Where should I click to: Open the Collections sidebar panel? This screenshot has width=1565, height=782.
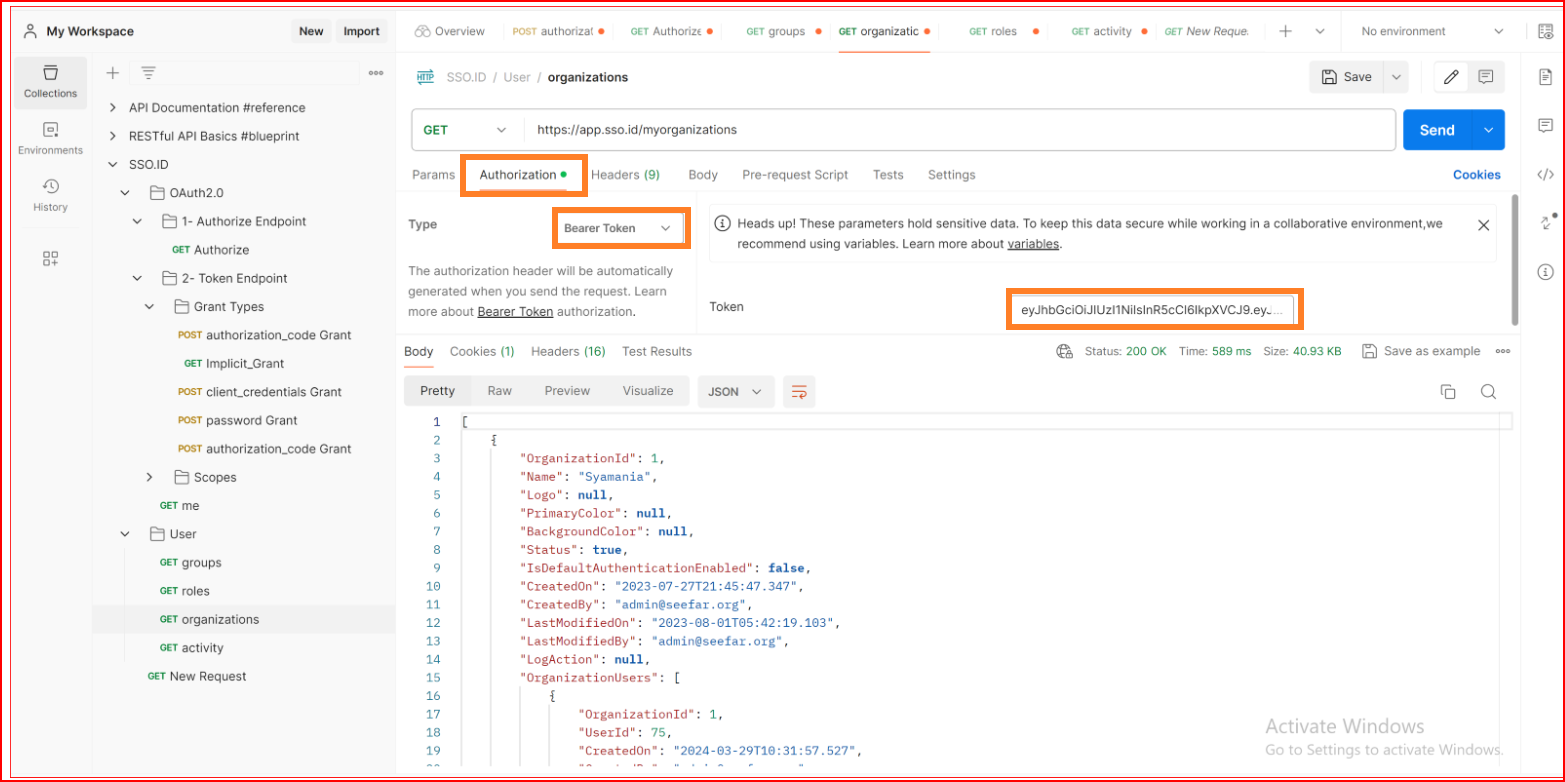coord(50,82)
